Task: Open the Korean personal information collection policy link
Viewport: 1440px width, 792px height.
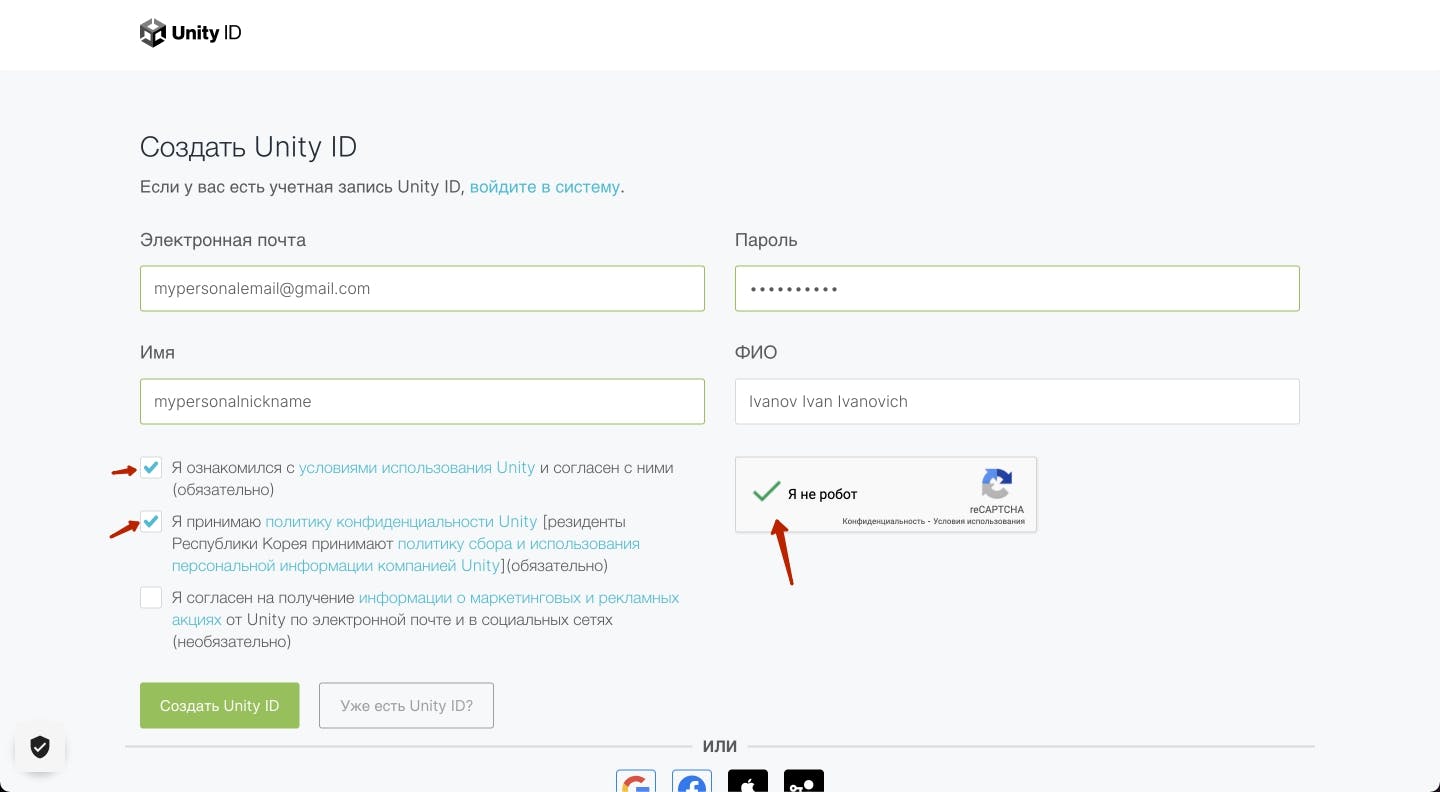Action: coord(406,554)
